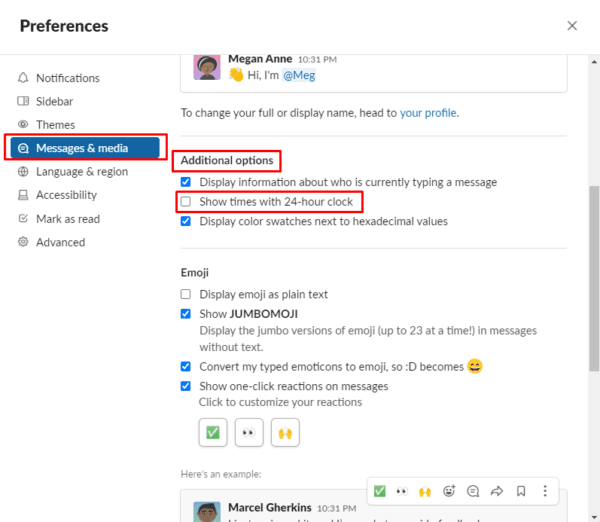Click the bookmark icon in message toolbar
The image size is (600, 522).
pos(521,491)
